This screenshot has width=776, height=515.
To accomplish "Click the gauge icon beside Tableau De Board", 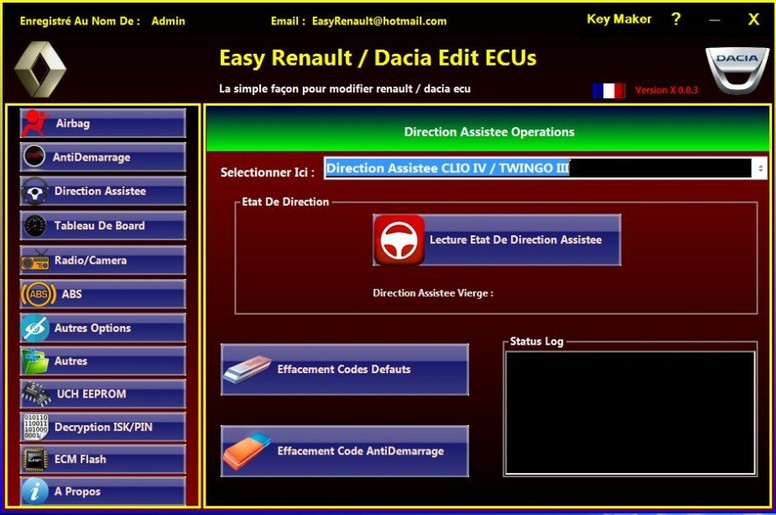I will (35, 226).
